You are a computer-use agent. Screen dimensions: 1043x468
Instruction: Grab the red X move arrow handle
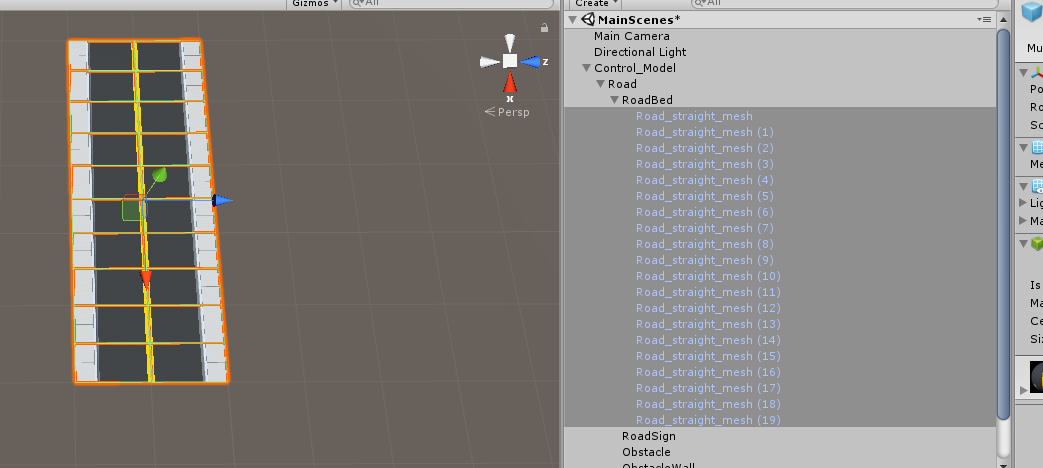pos(146,279)
